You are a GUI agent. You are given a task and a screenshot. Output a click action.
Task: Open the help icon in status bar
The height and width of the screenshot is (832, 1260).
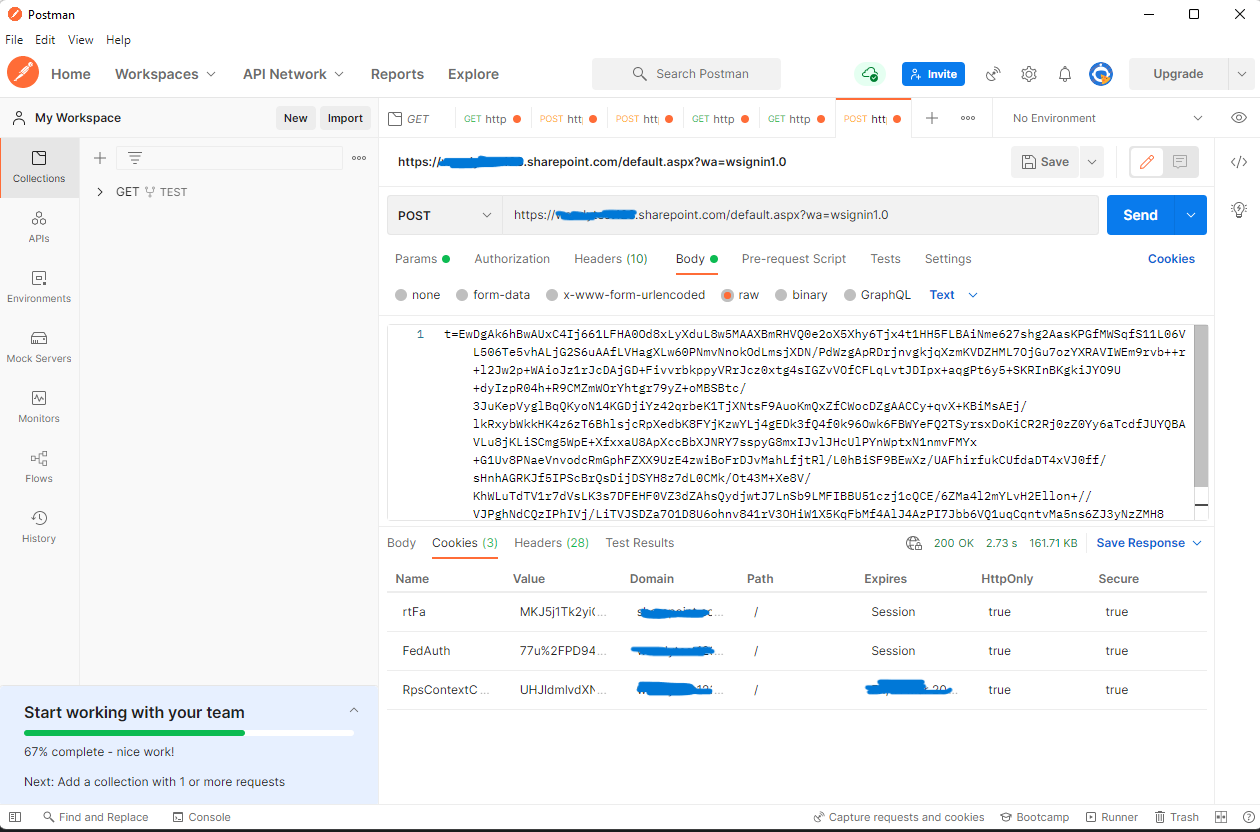point(1248,817)
